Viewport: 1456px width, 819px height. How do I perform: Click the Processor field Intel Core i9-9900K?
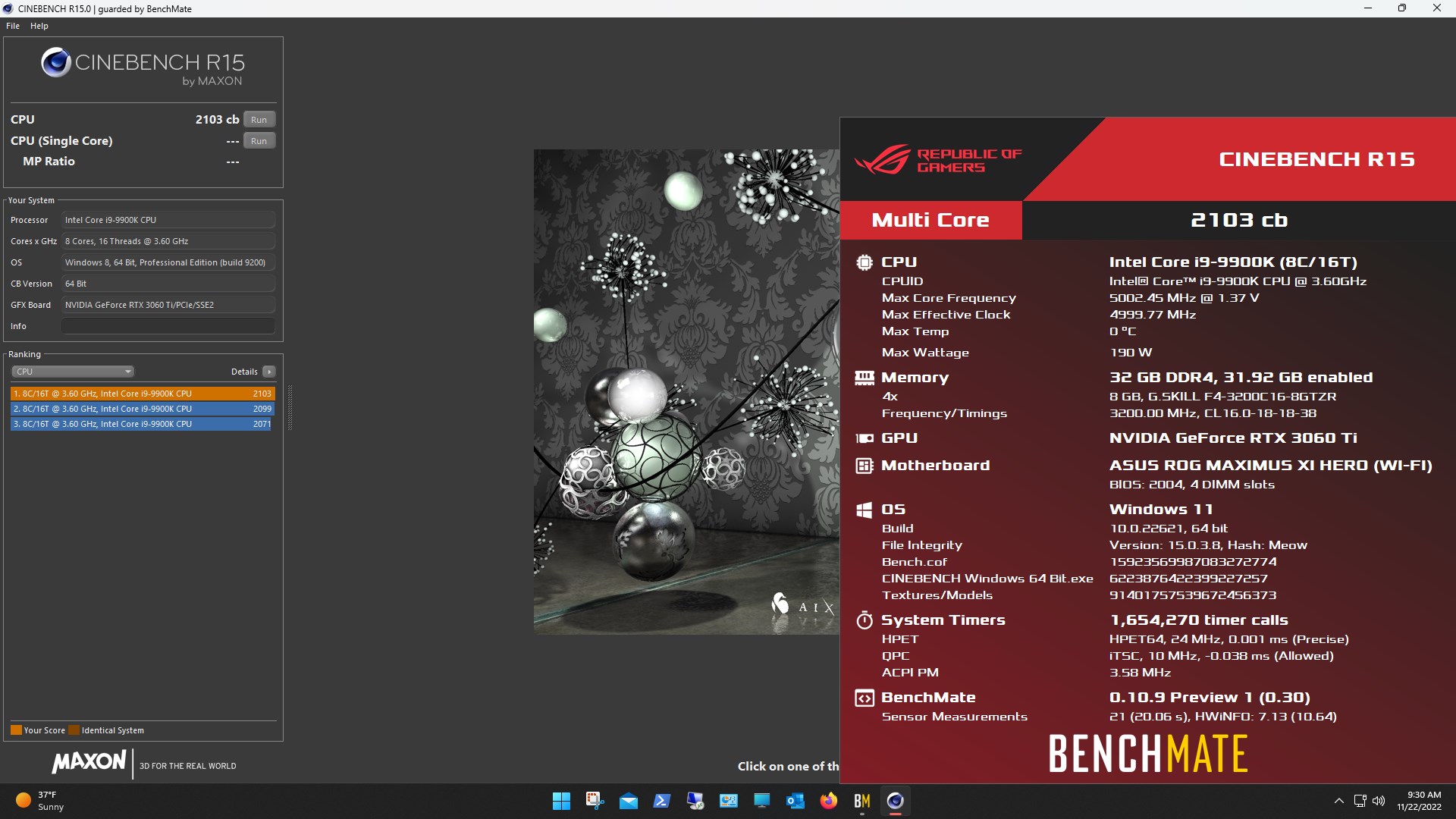168,220
